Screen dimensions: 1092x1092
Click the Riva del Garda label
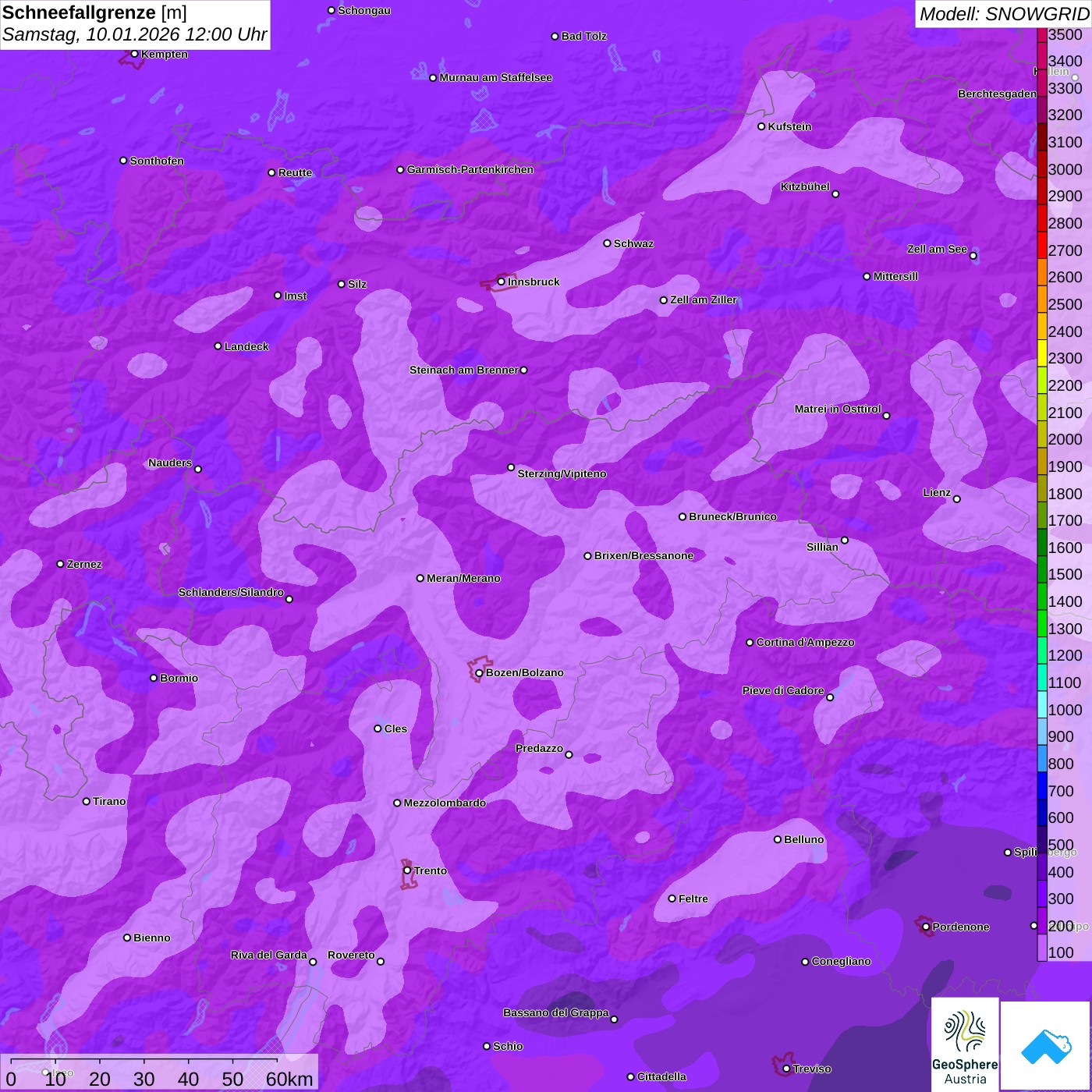pos(269,955)
